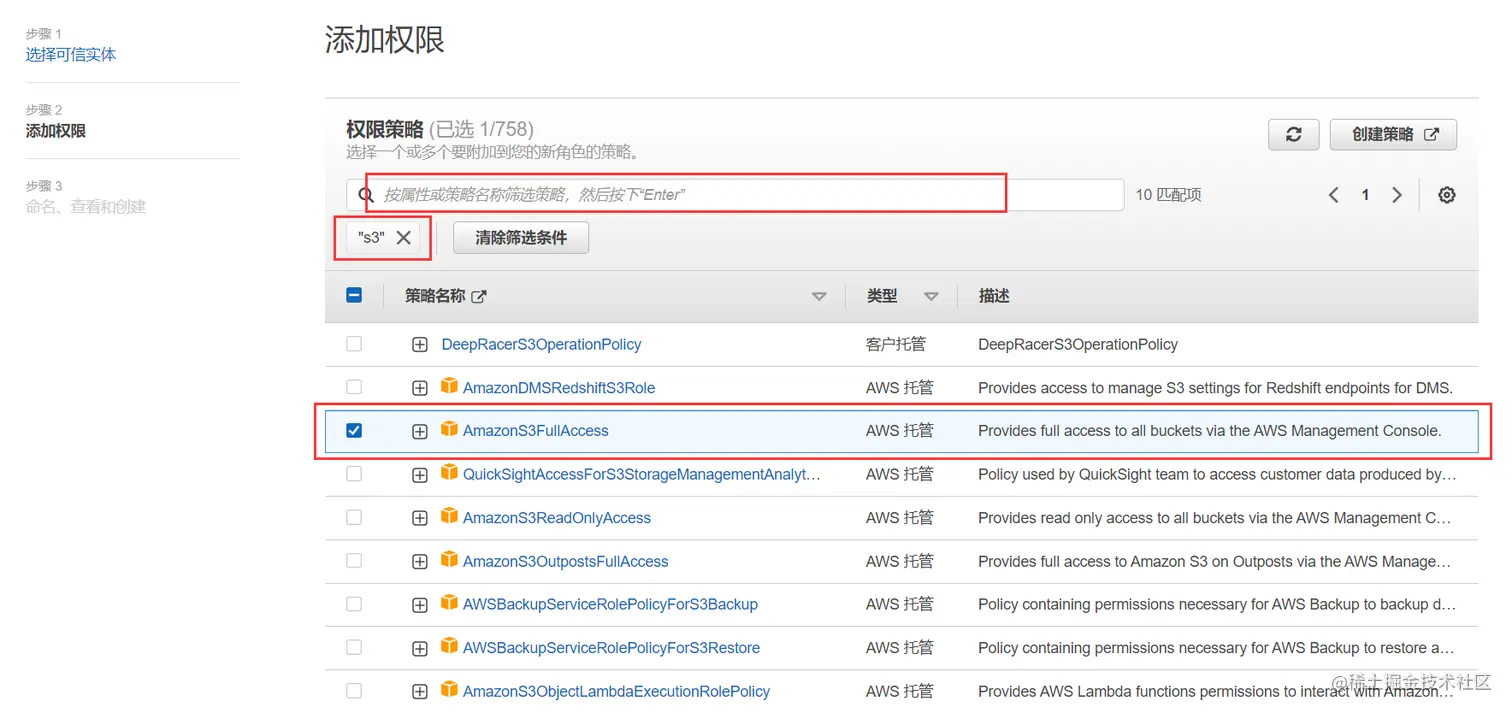Expand DeepRacerS3OperationPolicy details with plus
The height and width of the screenshot is (713, 1512).
(x=420, y=345)
